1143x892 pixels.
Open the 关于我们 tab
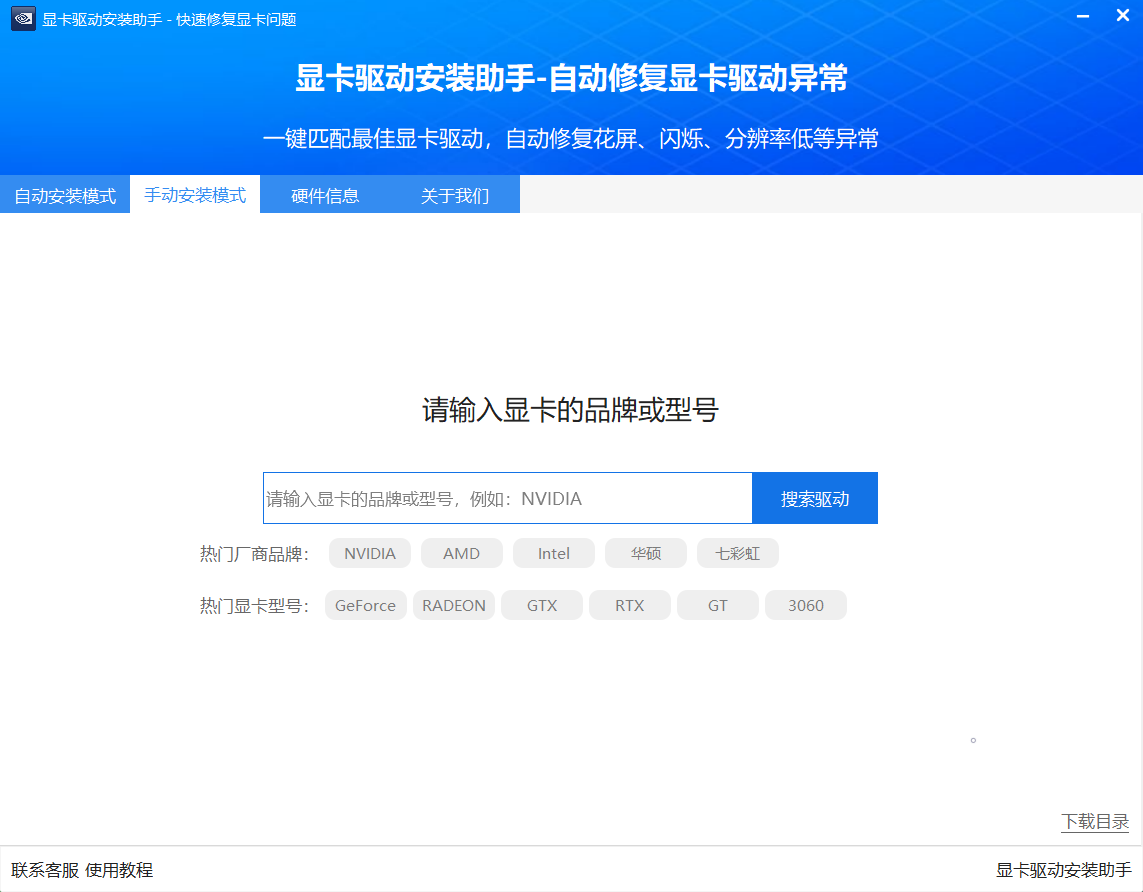455,195
